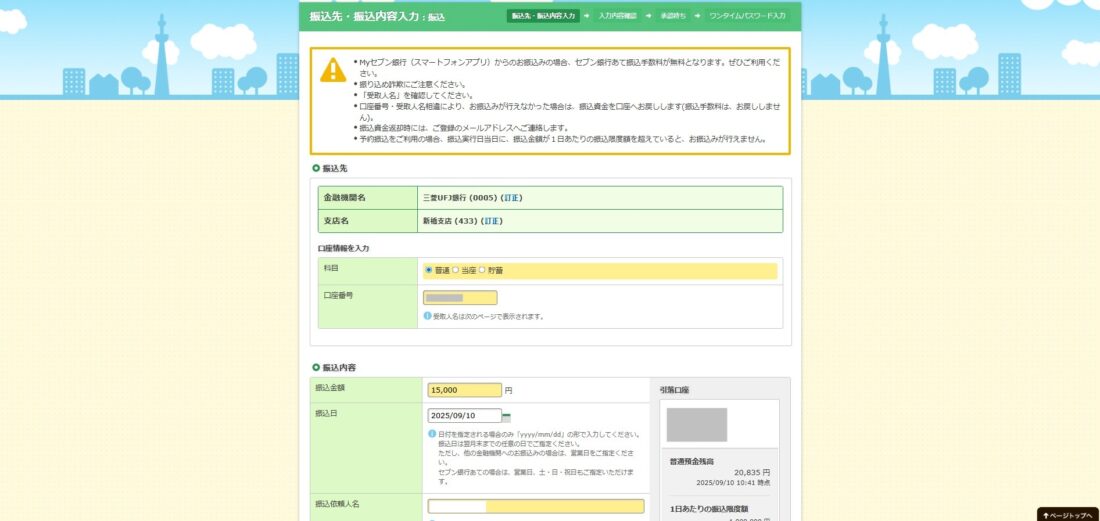
Task: Click the 科目 row label
Action: pyautogui.click(x=330, y=268)
